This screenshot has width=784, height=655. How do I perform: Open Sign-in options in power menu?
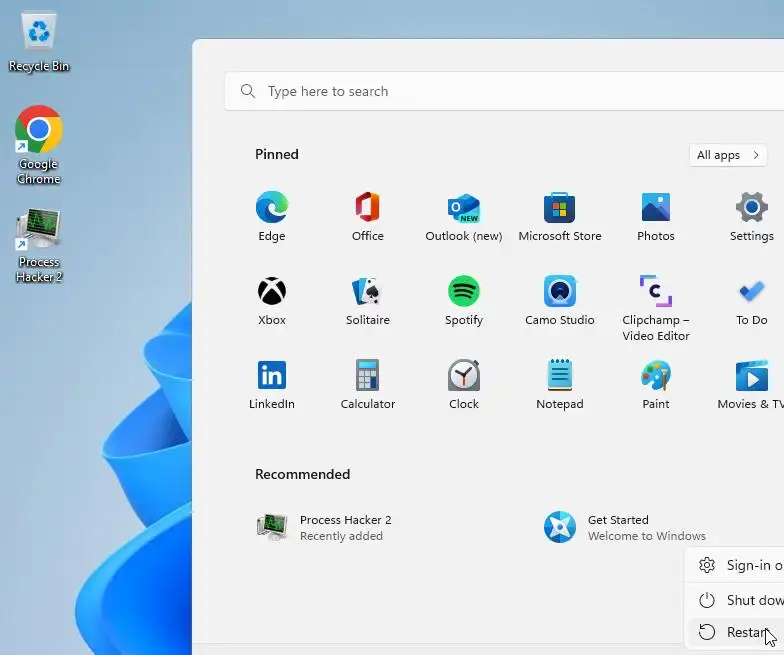click(x=736, y=565)
